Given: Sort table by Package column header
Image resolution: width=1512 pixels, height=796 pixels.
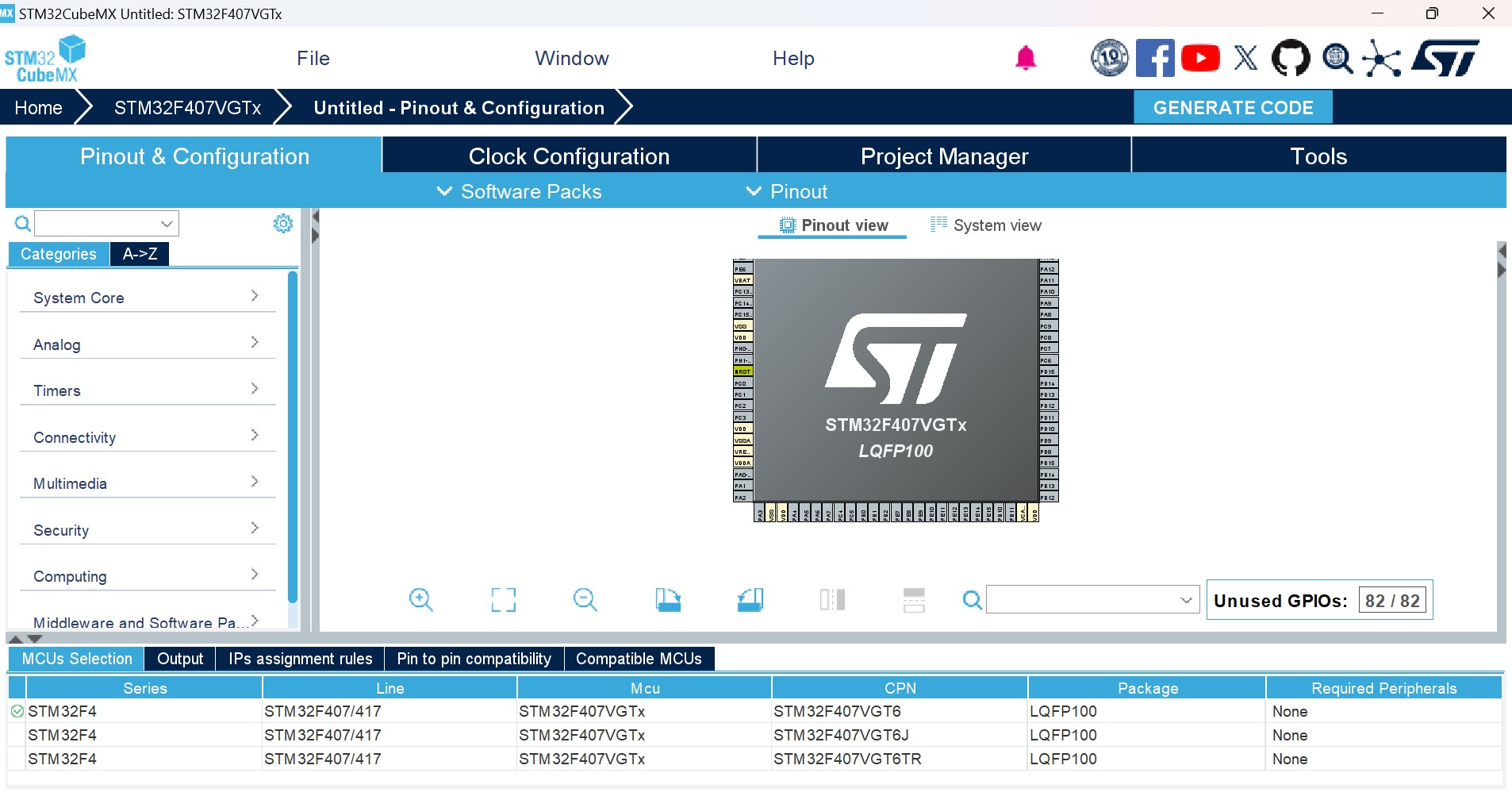Looking at the screenshot, I should (x=1147, y=688).
